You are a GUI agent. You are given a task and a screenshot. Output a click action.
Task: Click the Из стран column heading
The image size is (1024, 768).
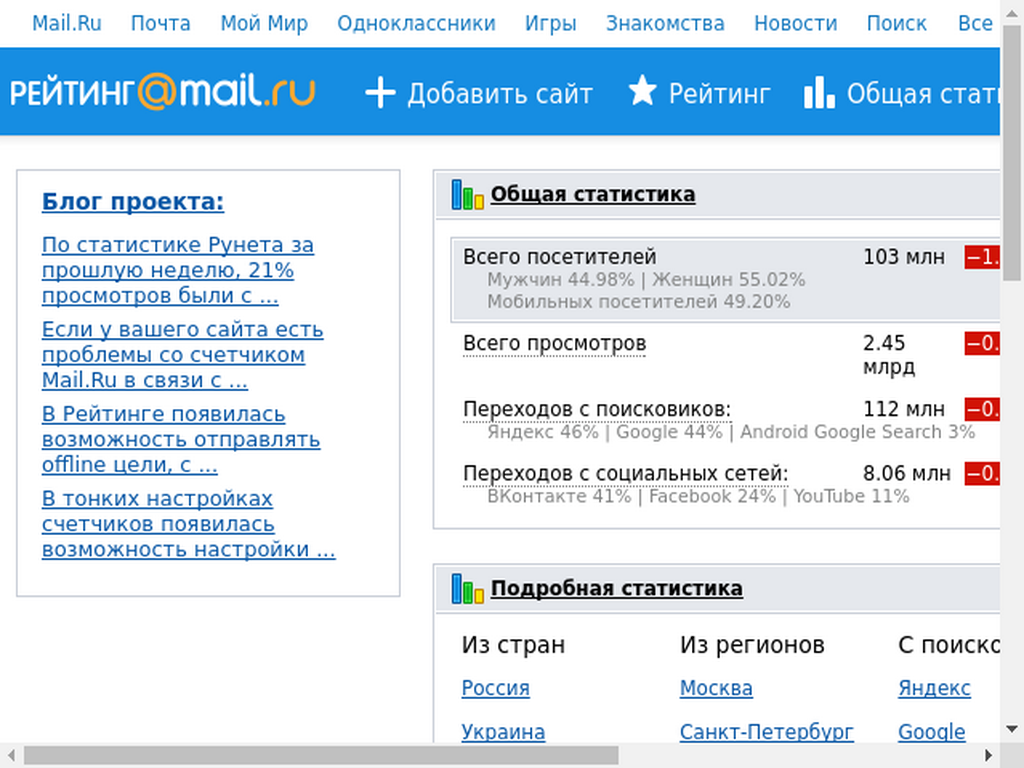pos(513,645)
